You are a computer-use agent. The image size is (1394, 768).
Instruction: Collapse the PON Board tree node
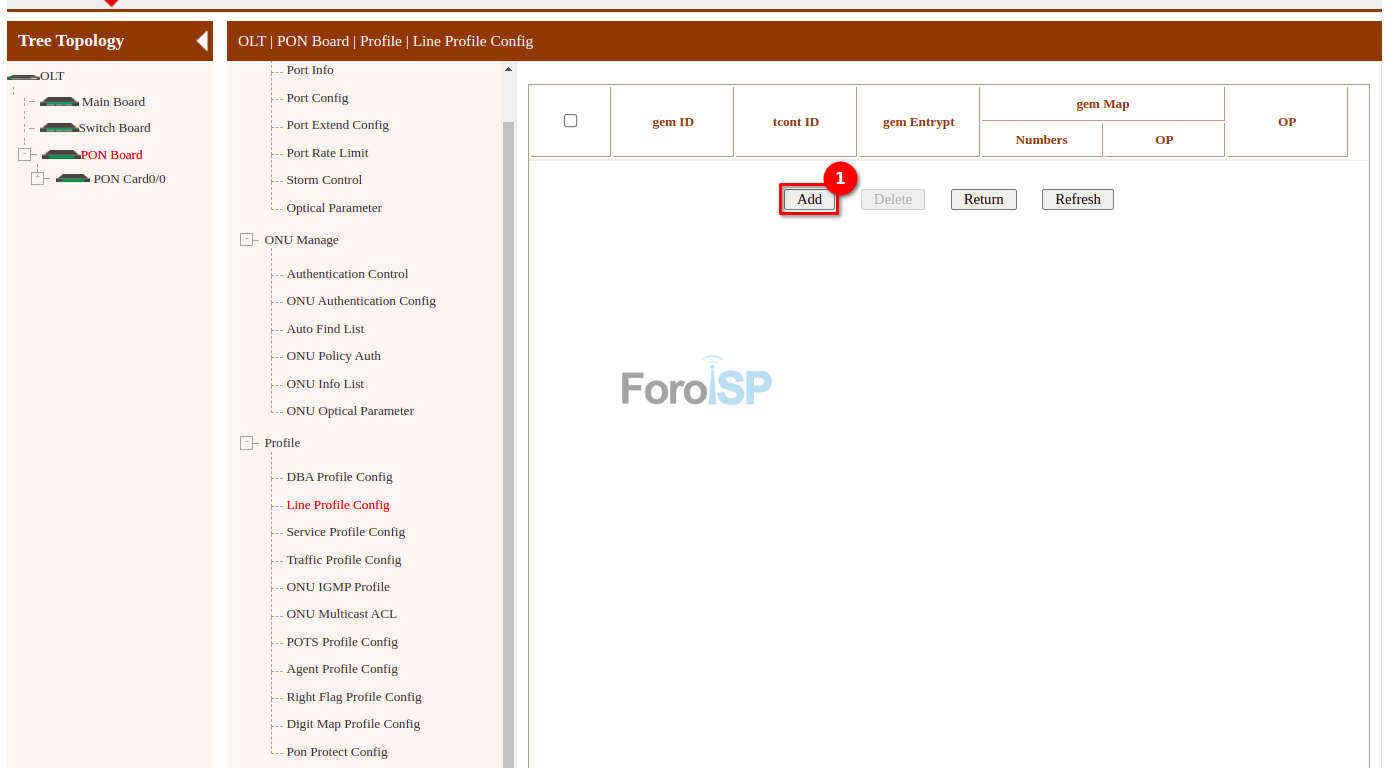point(25,155)
